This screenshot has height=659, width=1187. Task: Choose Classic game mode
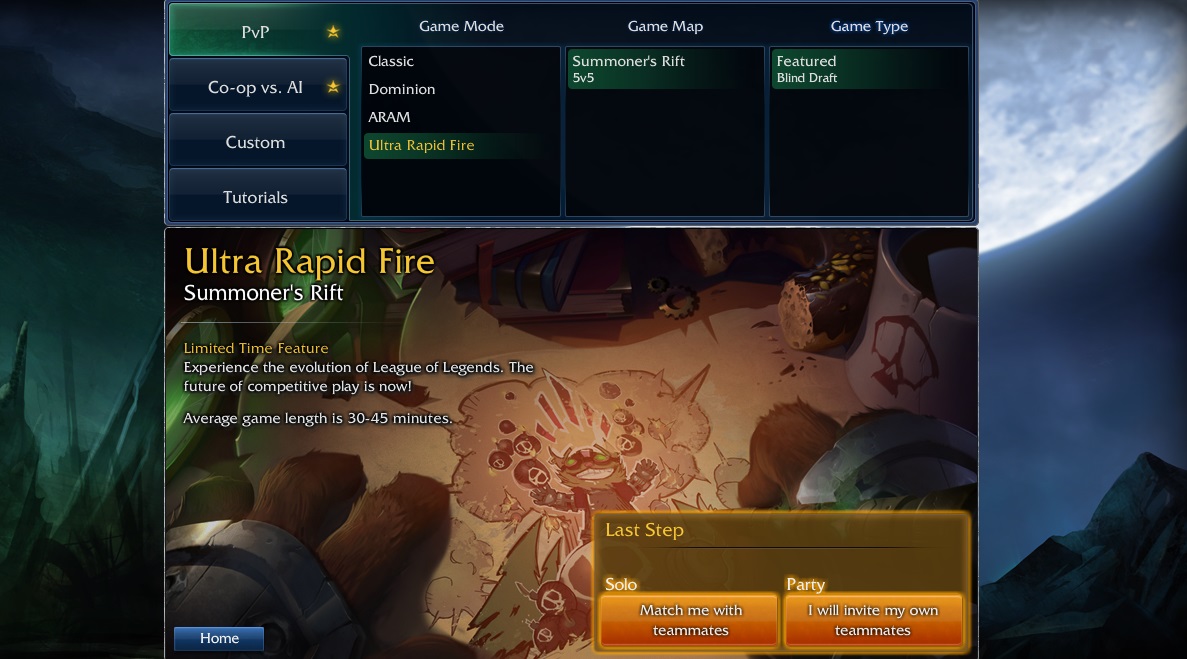(460, 61)
